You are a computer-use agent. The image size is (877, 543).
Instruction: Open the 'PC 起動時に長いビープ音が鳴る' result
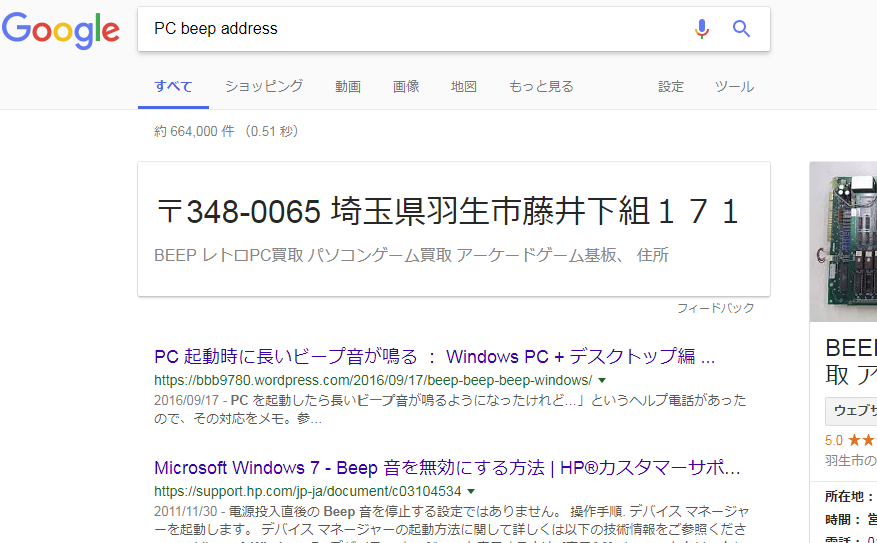pyautogui.click(x=435, y=357)
